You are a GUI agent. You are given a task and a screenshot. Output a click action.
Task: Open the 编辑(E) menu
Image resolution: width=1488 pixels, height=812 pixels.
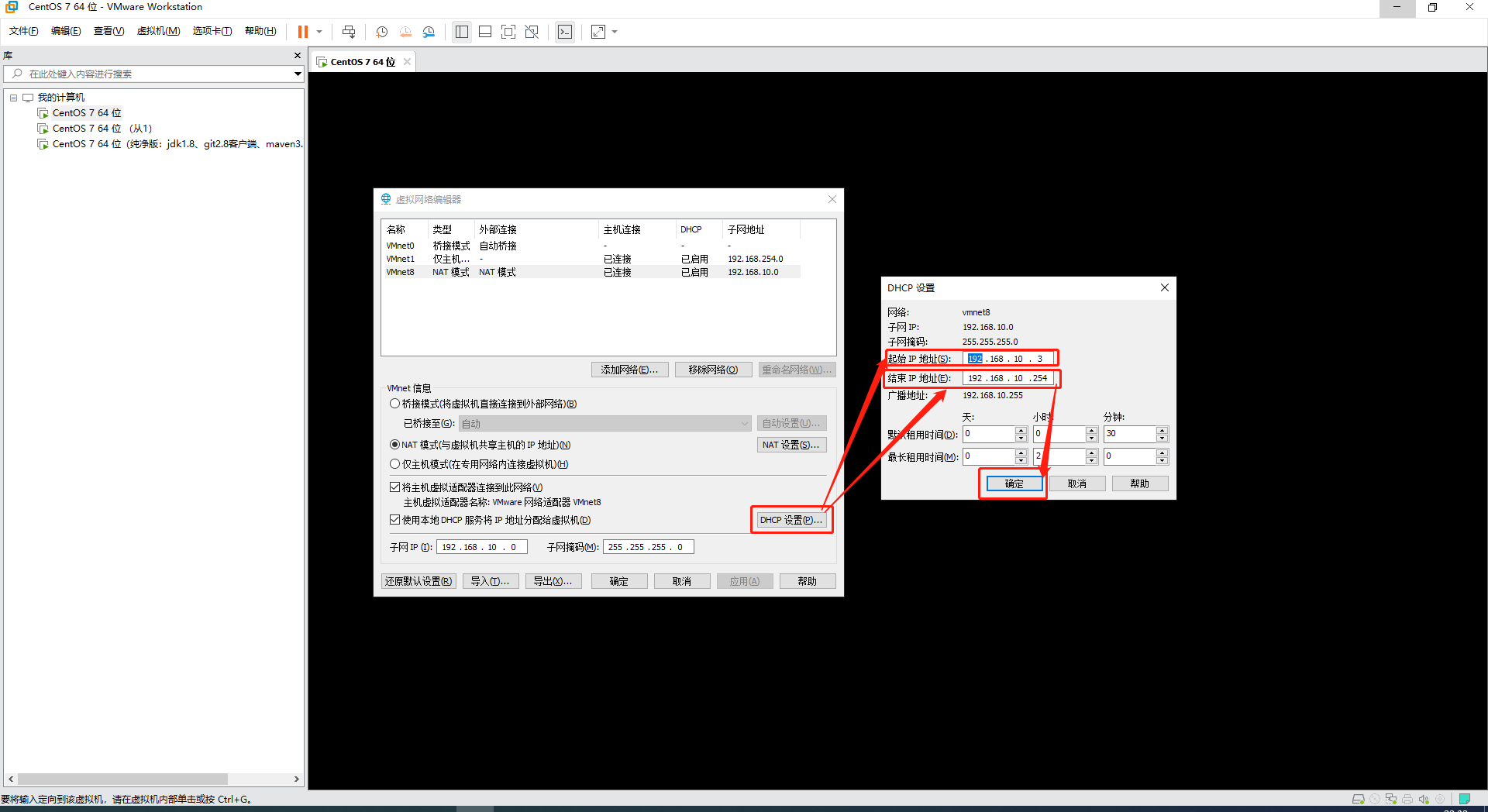[x=66, y=31]
